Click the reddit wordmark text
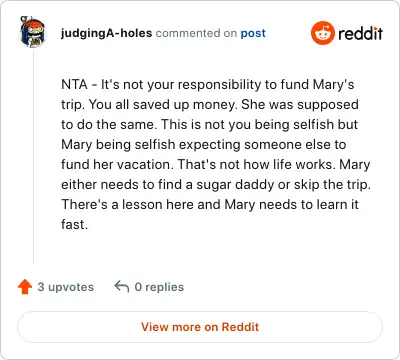This screenshot has height=360, width=400. 360,33
